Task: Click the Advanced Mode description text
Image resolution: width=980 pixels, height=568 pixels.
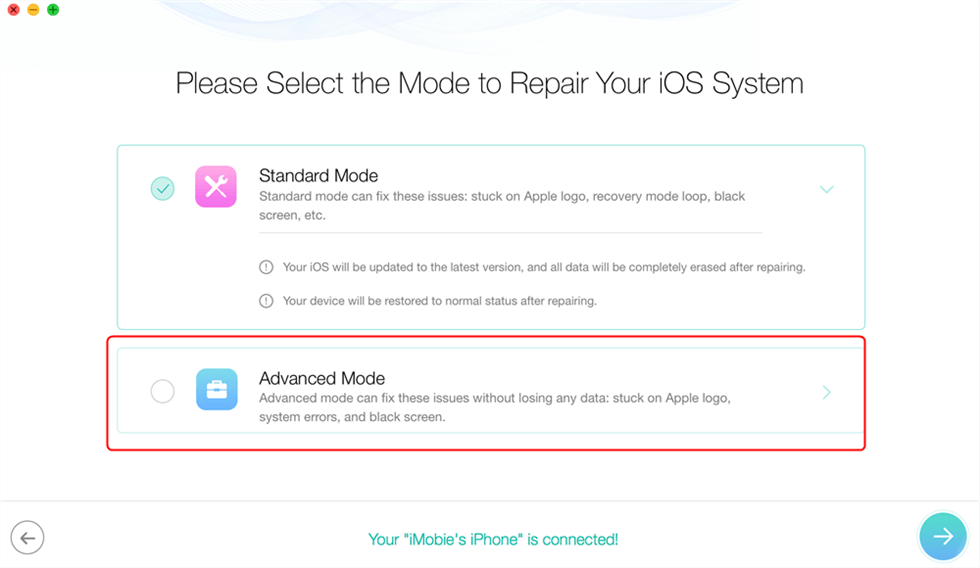Action: [x=495, y=407]
